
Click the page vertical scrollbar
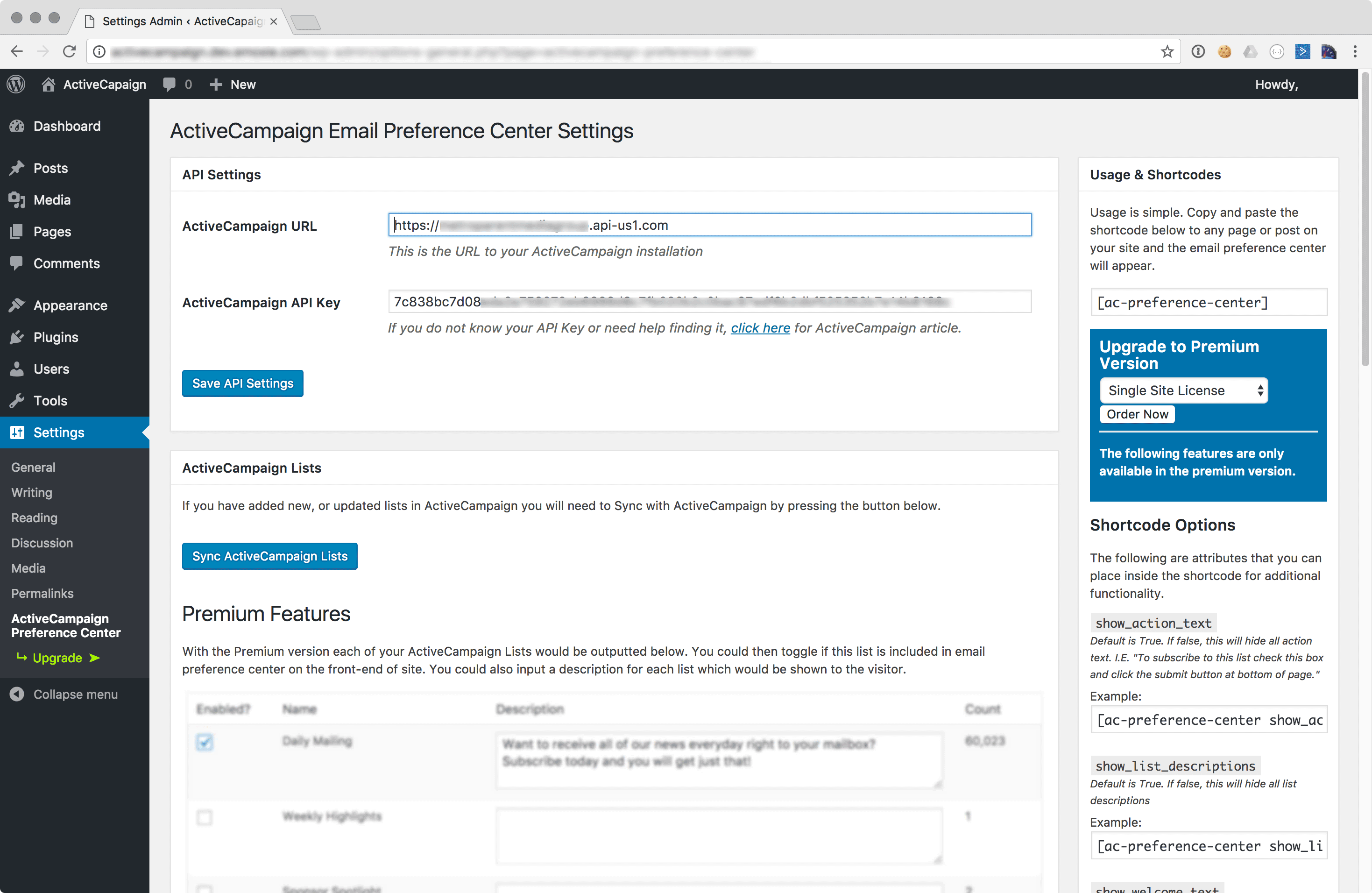(1365, 219)
